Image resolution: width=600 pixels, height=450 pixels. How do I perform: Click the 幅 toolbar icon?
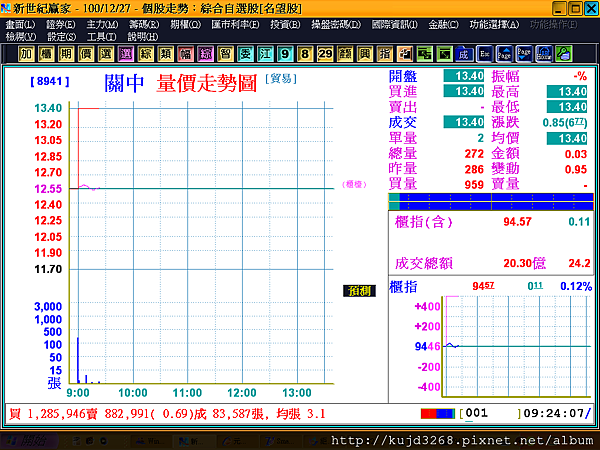[185, 54]
